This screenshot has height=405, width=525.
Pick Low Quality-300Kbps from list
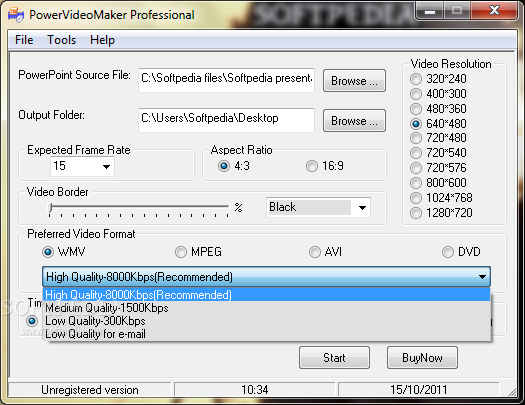point(267,321)
